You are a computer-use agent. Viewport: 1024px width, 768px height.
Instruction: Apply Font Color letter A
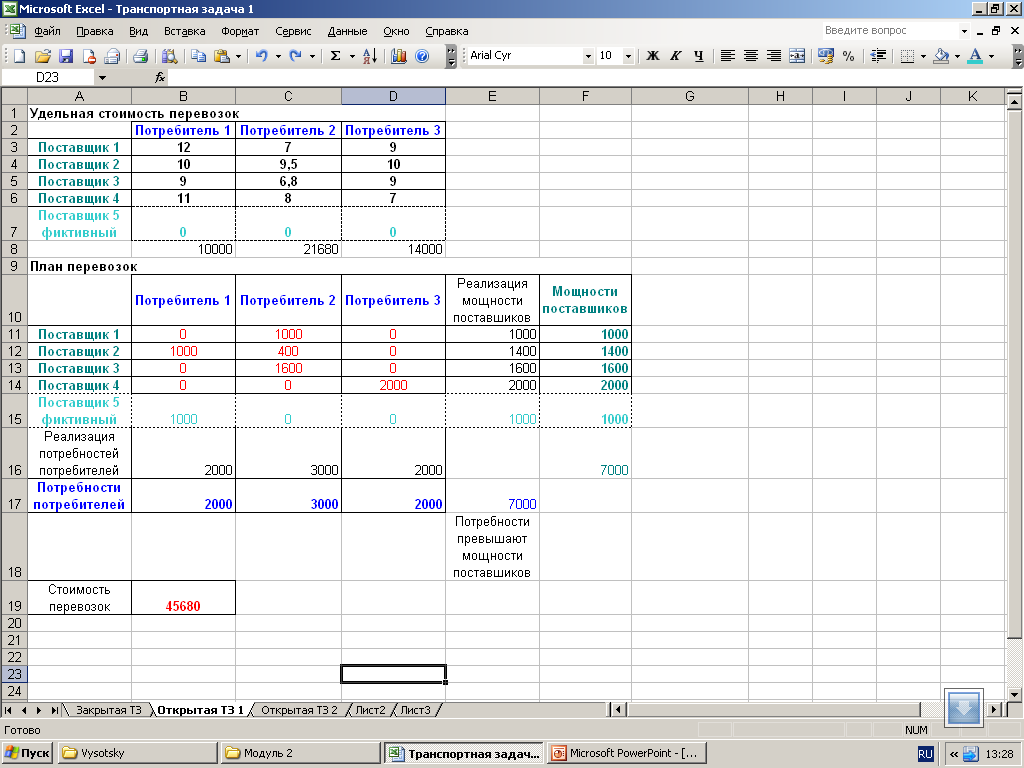point(975,56)
